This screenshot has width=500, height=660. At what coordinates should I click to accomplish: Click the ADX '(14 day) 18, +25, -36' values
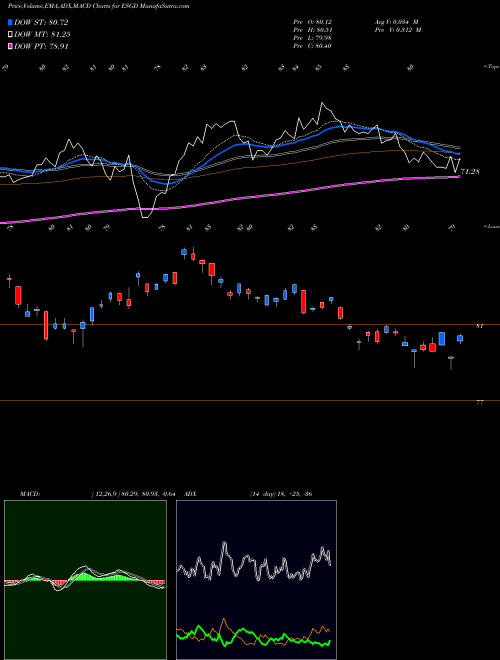pos(281,494)
